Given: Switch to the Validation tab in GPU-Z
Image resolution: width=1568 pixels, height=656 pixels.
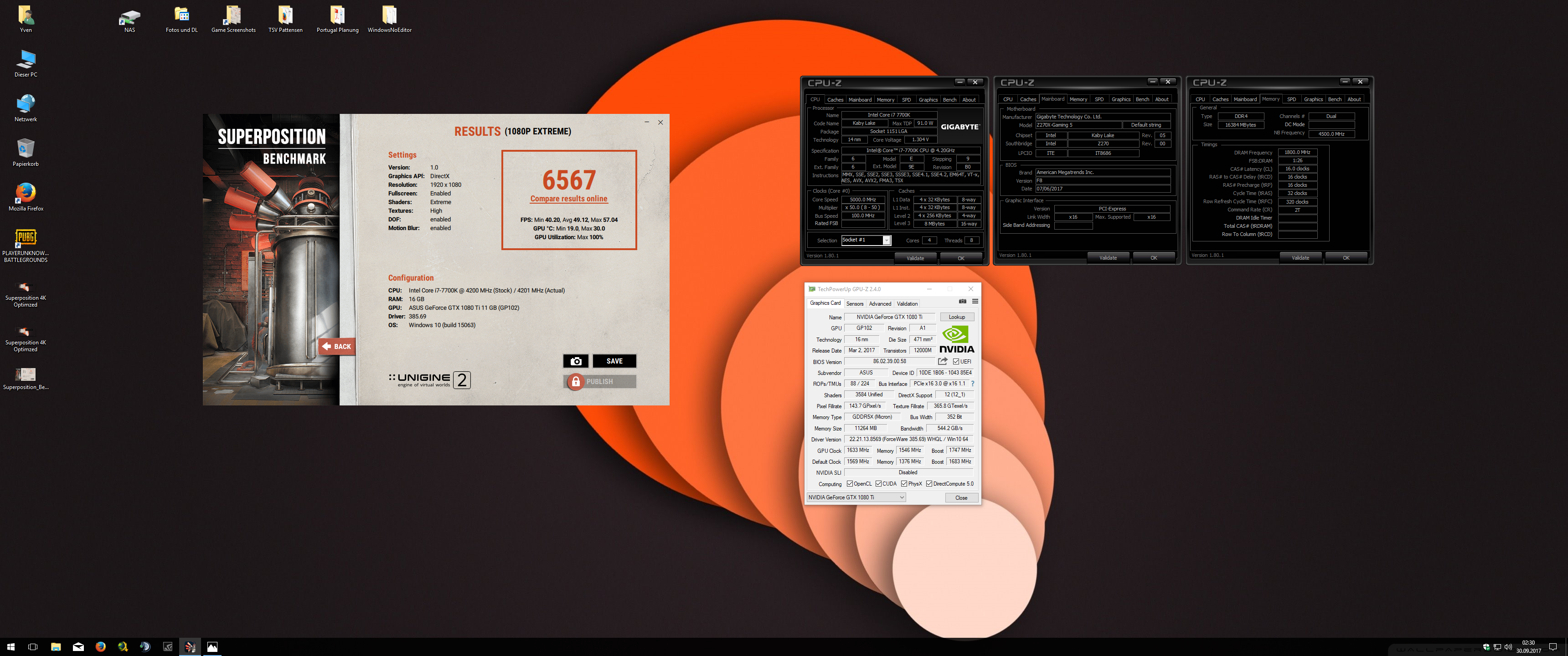Looking at the screenshot, I should tap(907, 304).
